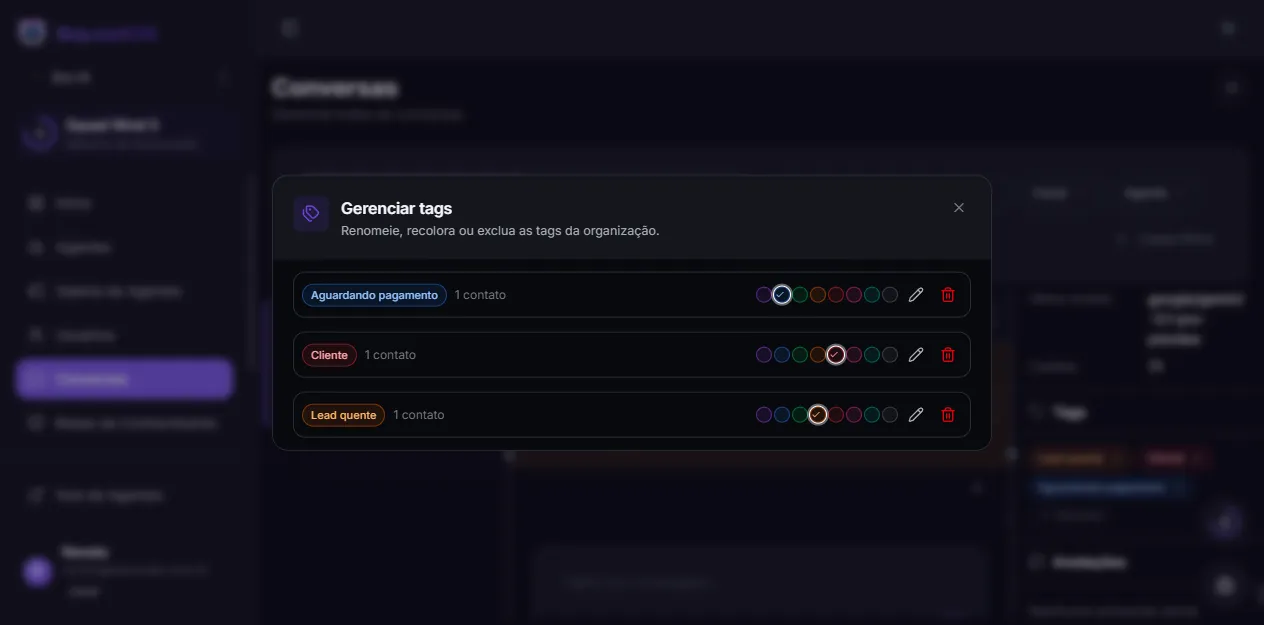This screenshot has height=625, width=1264.
Task: Change Lead quente color to pink
Action: coord(854,415)
